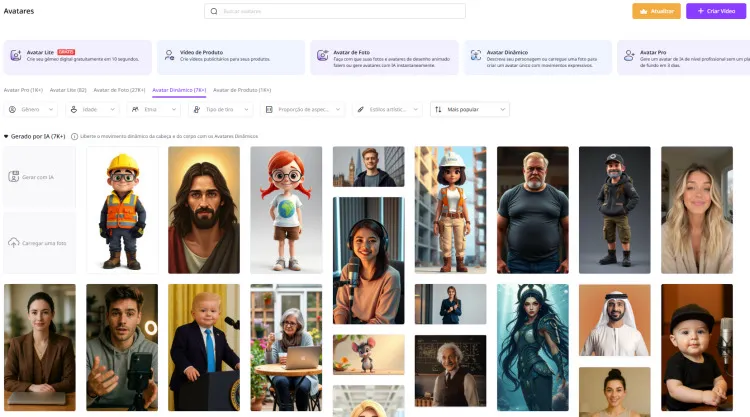Viewport: 750px width, 417px height.
Task: Click the search magnifier icon
Action: pyautogui.click(x=214, y=11)
